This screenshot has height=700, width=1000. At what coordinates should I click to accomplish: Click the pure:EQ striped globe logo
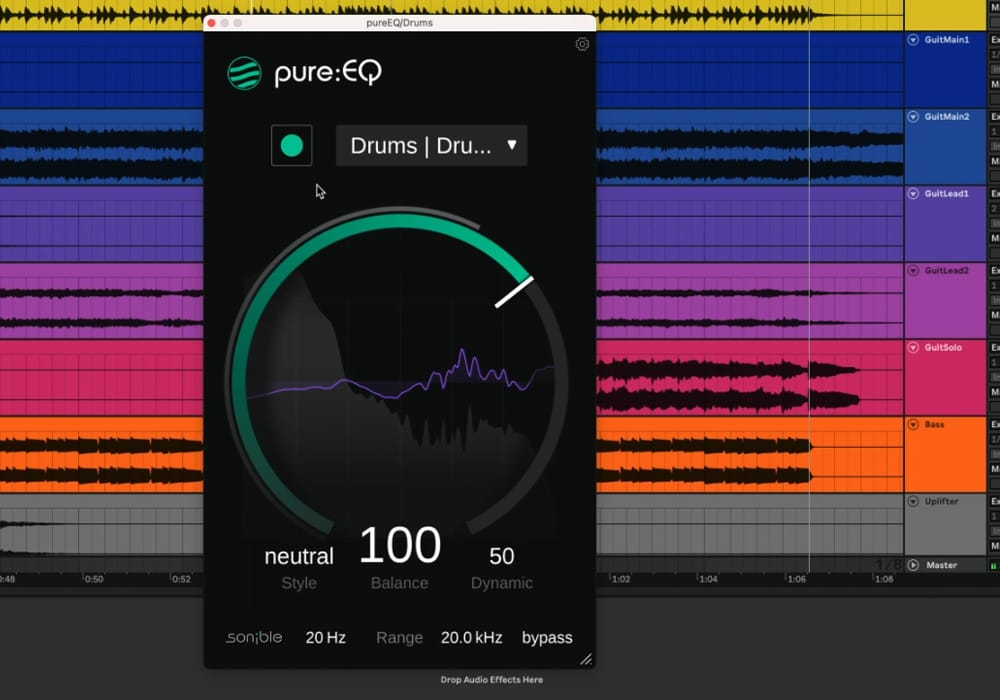pyautogui.click(x=244, y=73)
